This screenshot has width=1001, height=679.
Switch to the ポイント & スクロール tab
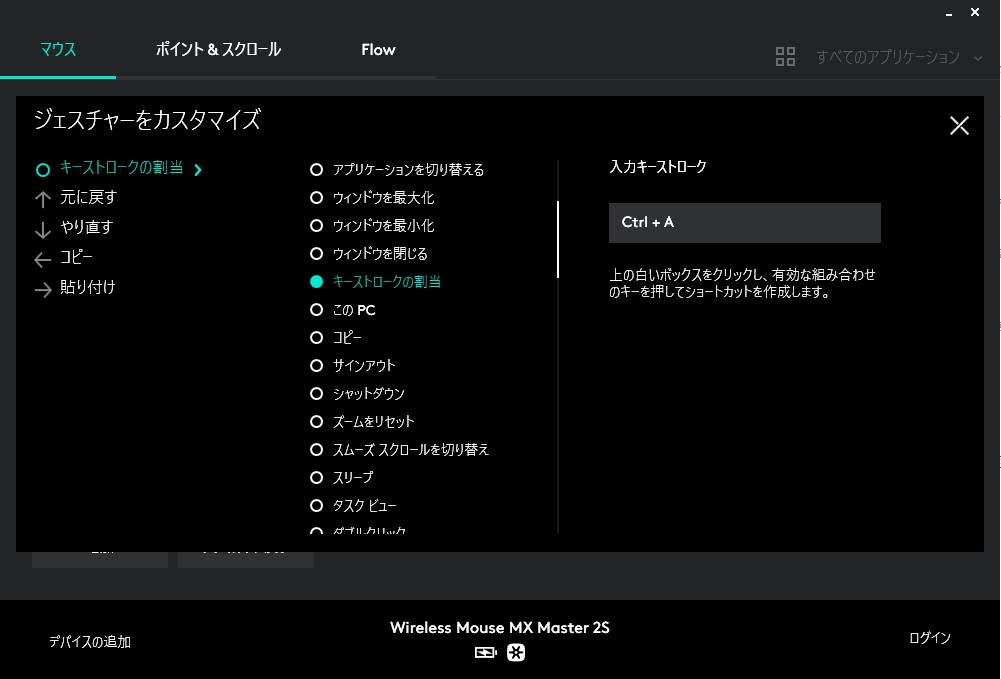tap(218, 49)
